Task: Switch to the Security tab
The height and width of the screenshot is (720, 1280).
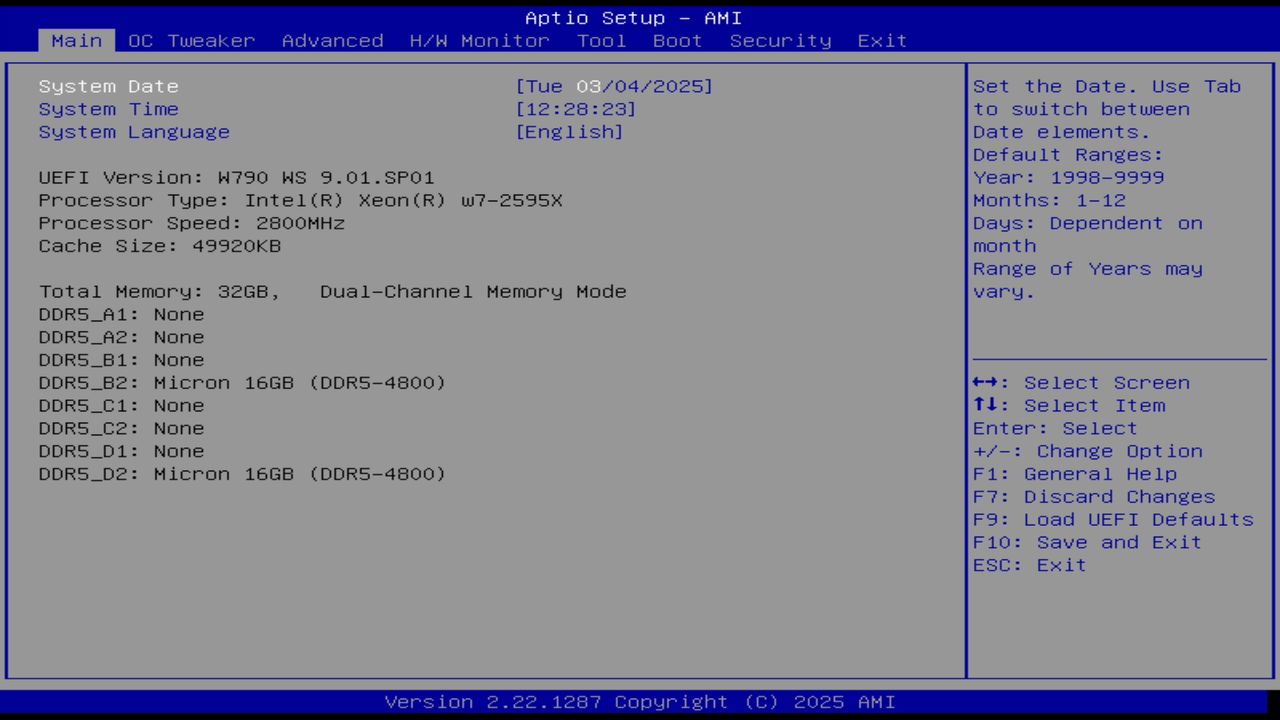Action: (780, 41)
